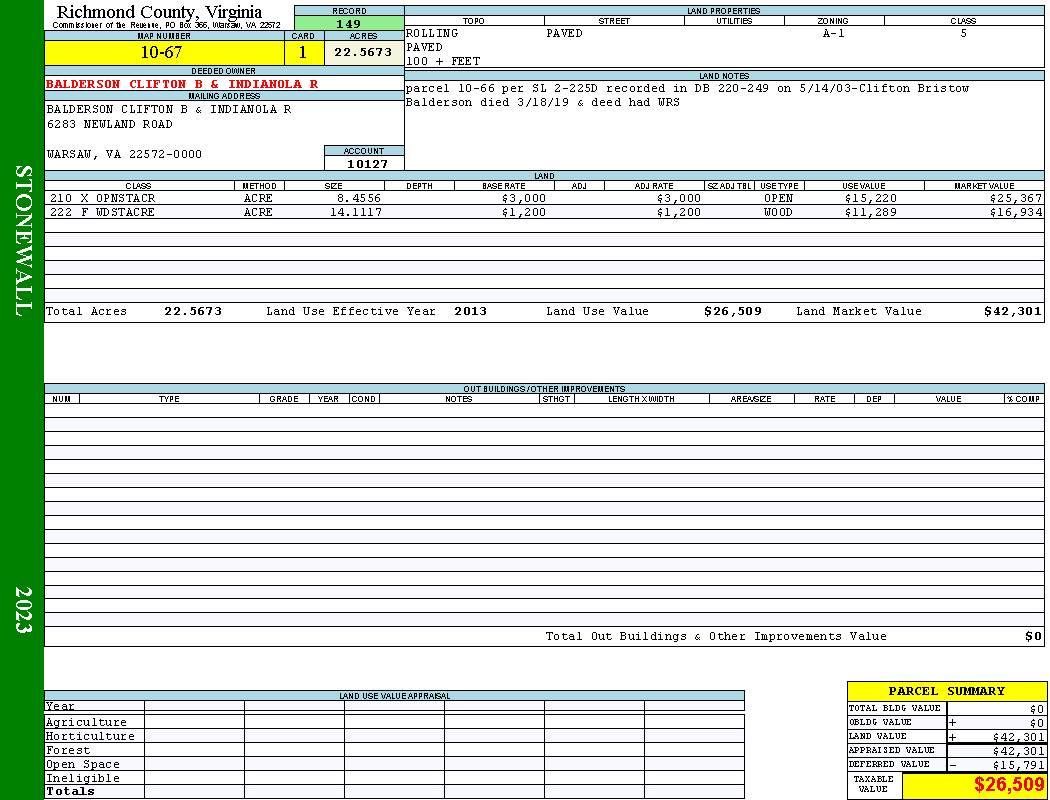Click use type OPEN
The image size is (1050, 800).
point(778,198)
